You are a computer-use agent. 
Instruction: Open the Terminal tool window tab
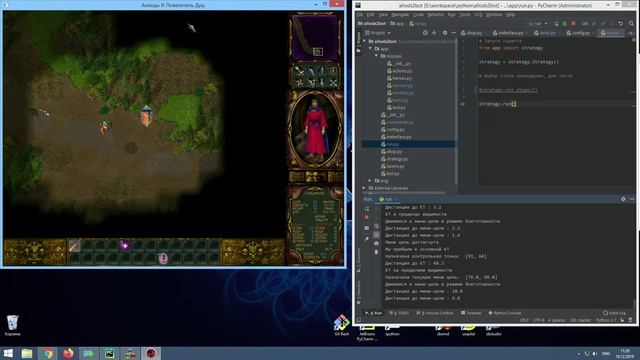click(x=471, y=313)
